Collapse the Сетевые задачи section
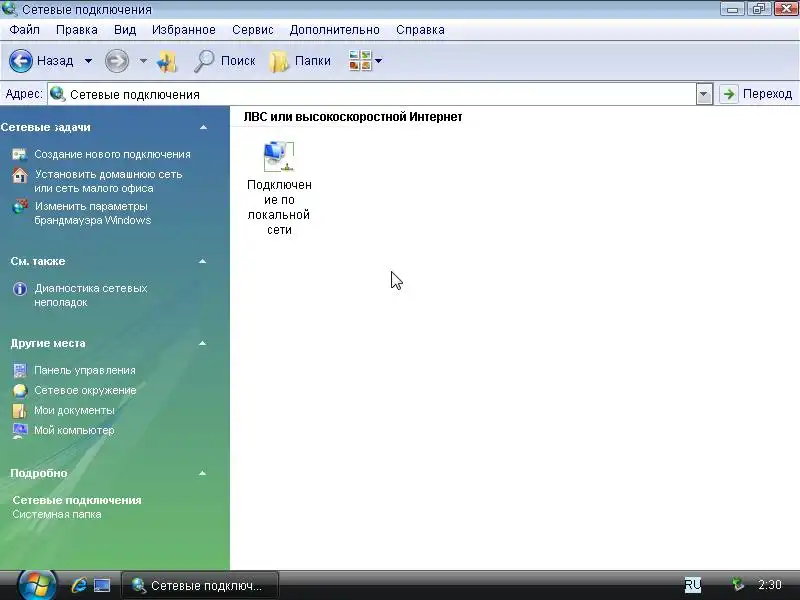The image size is (800, 600). tap(203, 127)
